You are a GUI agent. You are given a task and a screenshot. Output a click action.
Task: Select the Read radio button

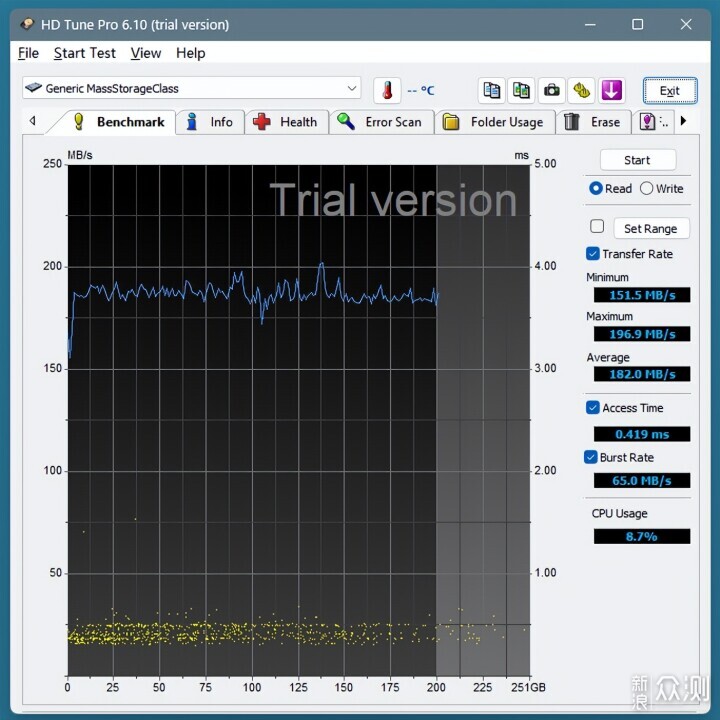click(596, 188)
